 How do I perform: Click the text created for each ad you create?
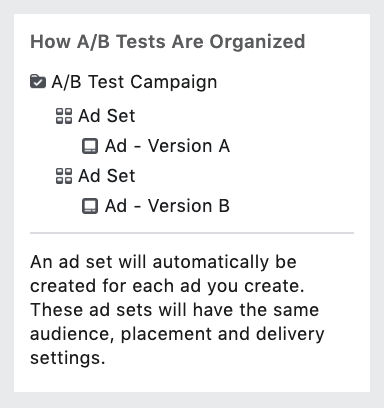click(167, 286)
